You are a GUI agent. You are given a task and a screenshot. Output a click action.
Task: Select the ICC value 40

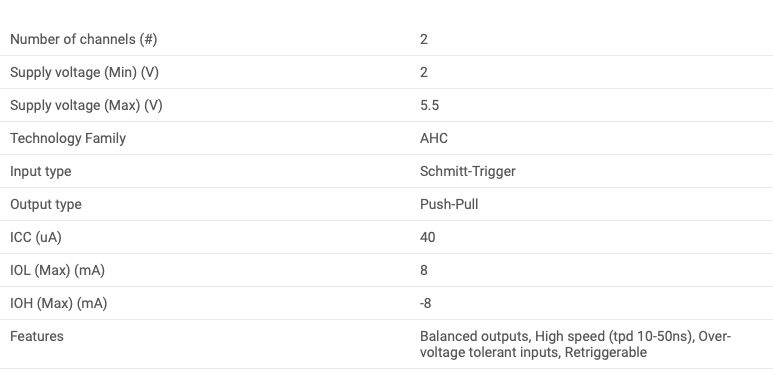tap(427, 237)
